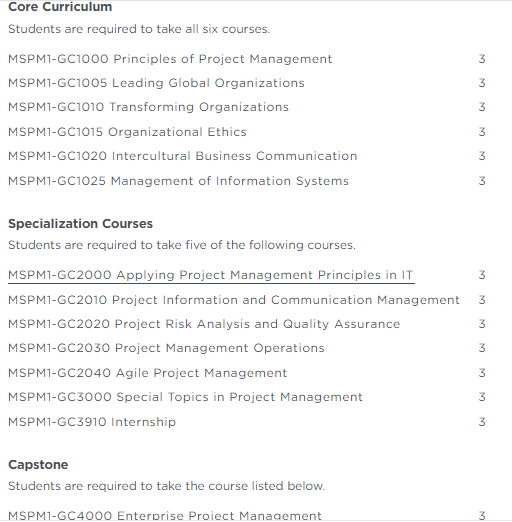Select MSPM1-GC1010 Transforming Organizations

point(148,107)
